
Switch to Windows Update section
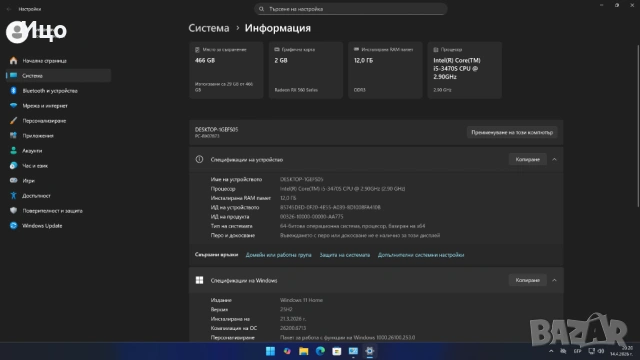[x=58, y=226]
